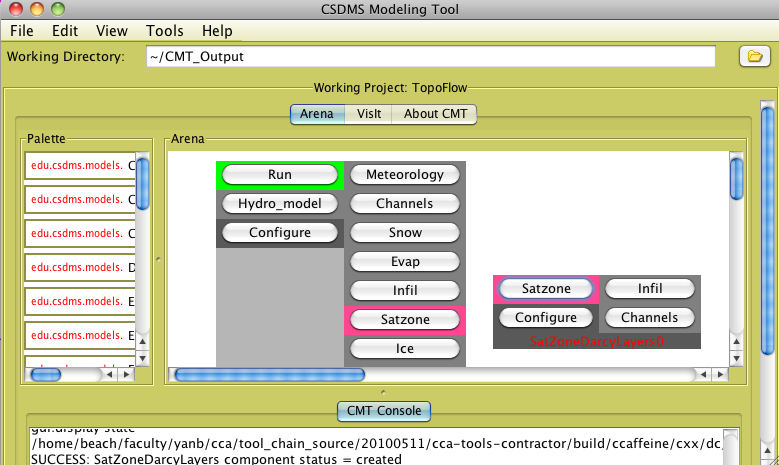The height and width of the screenshot is (465, 779).
Task: Click the Palette scroll up arrow
Action: (143, 341)
